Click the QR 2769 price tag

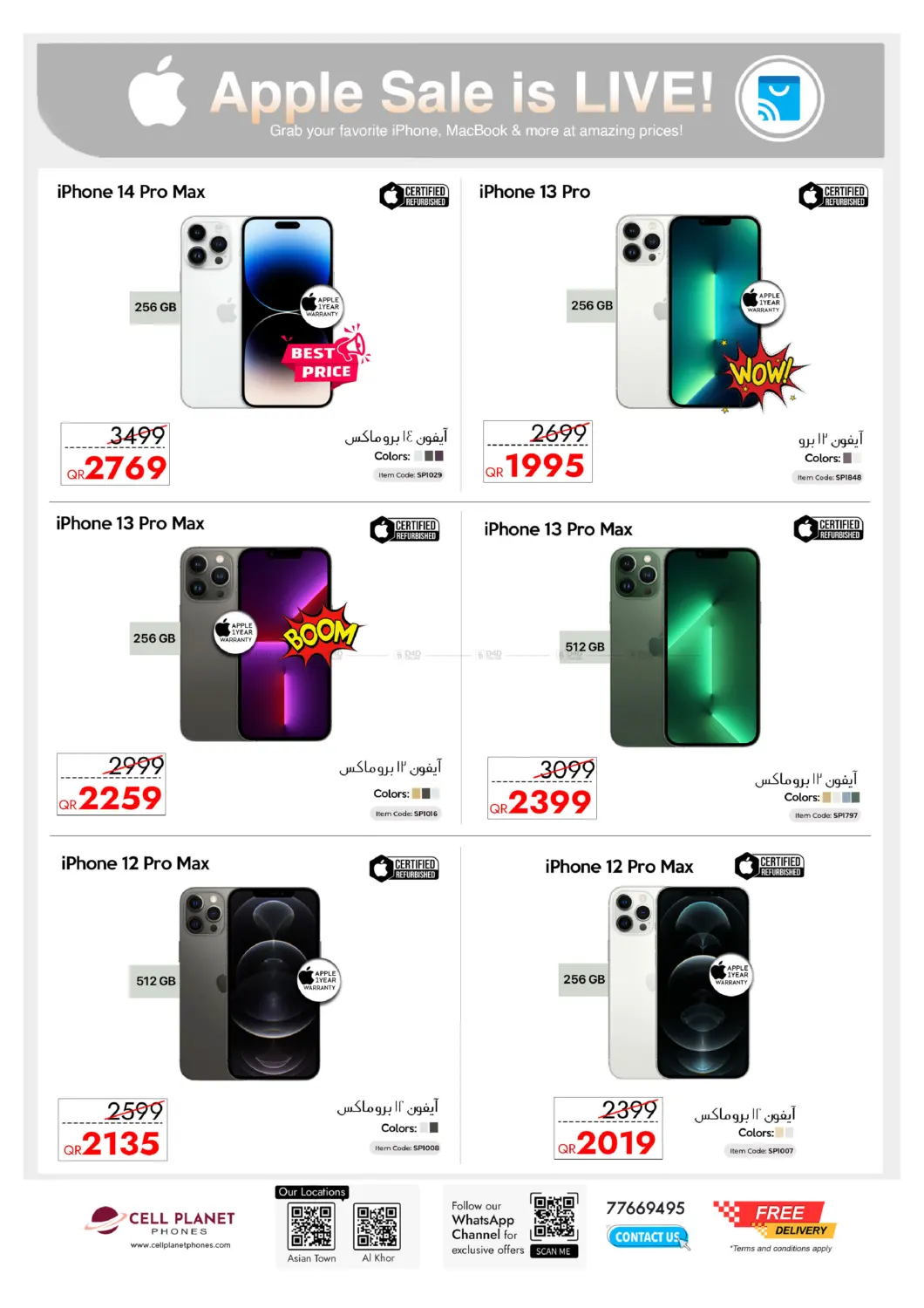tap(115, 453)
